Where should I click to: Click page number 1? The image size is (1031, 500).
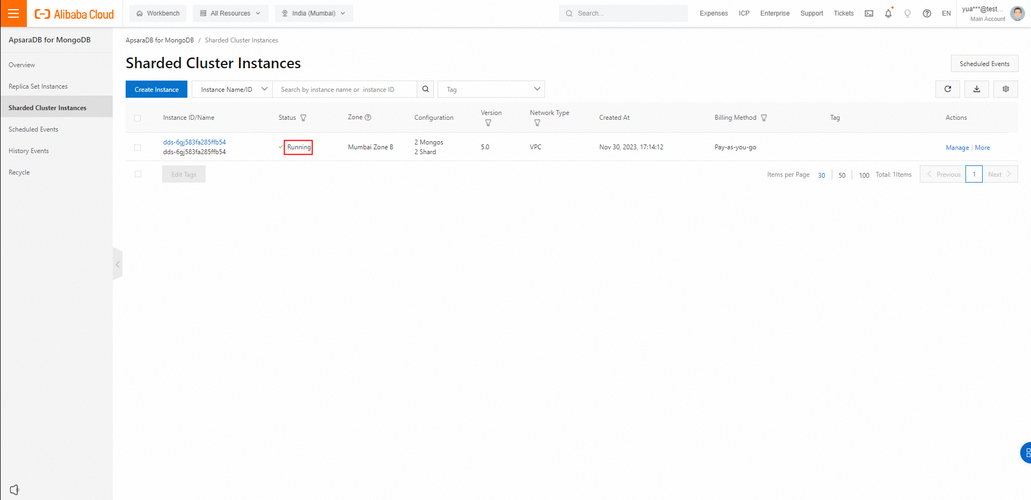coord(974,174)
